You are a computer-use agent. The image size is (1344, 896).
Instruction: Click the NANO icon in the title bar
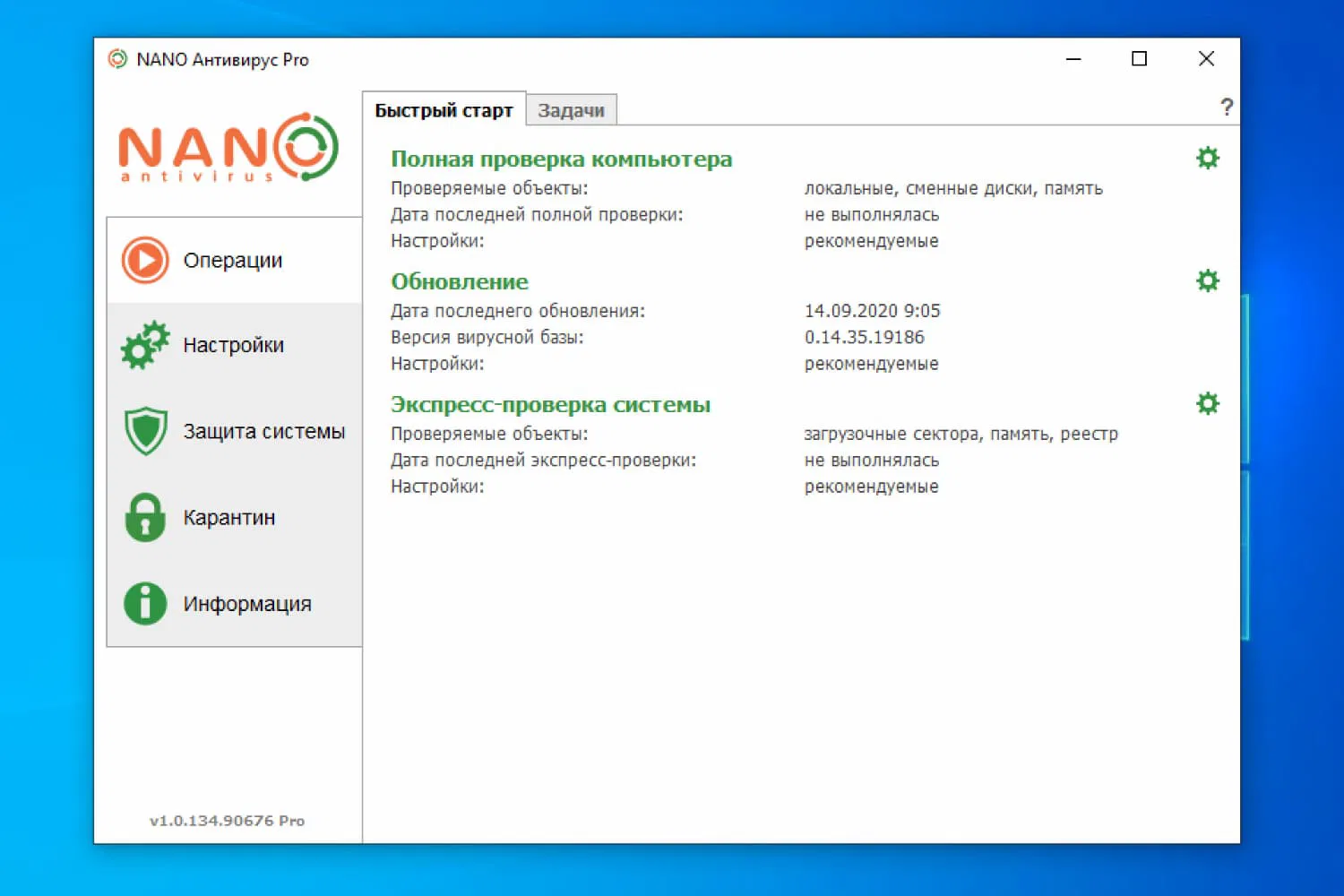click(x=117, y=58)
